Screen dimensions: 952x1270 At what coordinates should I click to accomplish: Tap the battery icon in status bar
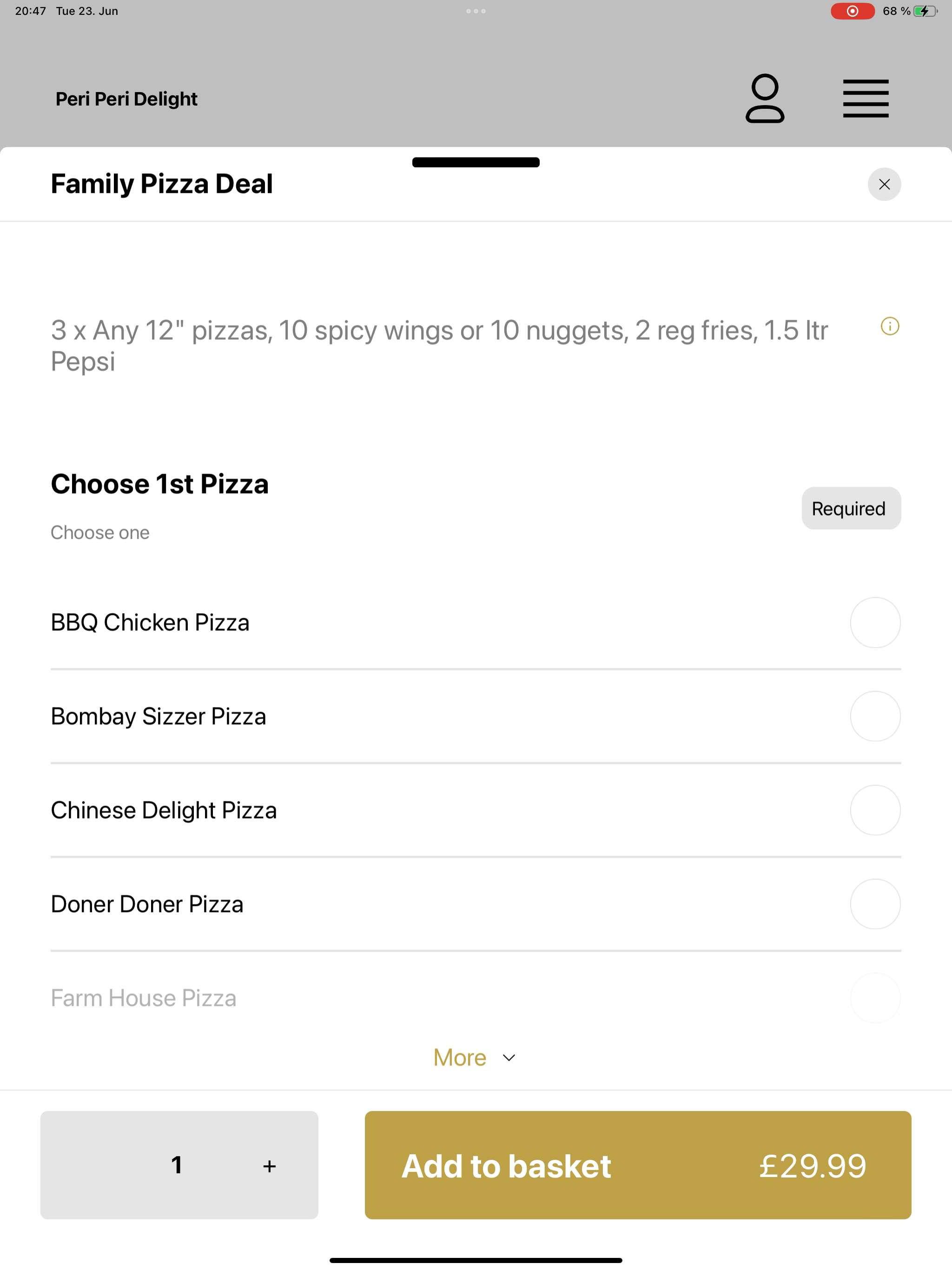coord(925,11)
